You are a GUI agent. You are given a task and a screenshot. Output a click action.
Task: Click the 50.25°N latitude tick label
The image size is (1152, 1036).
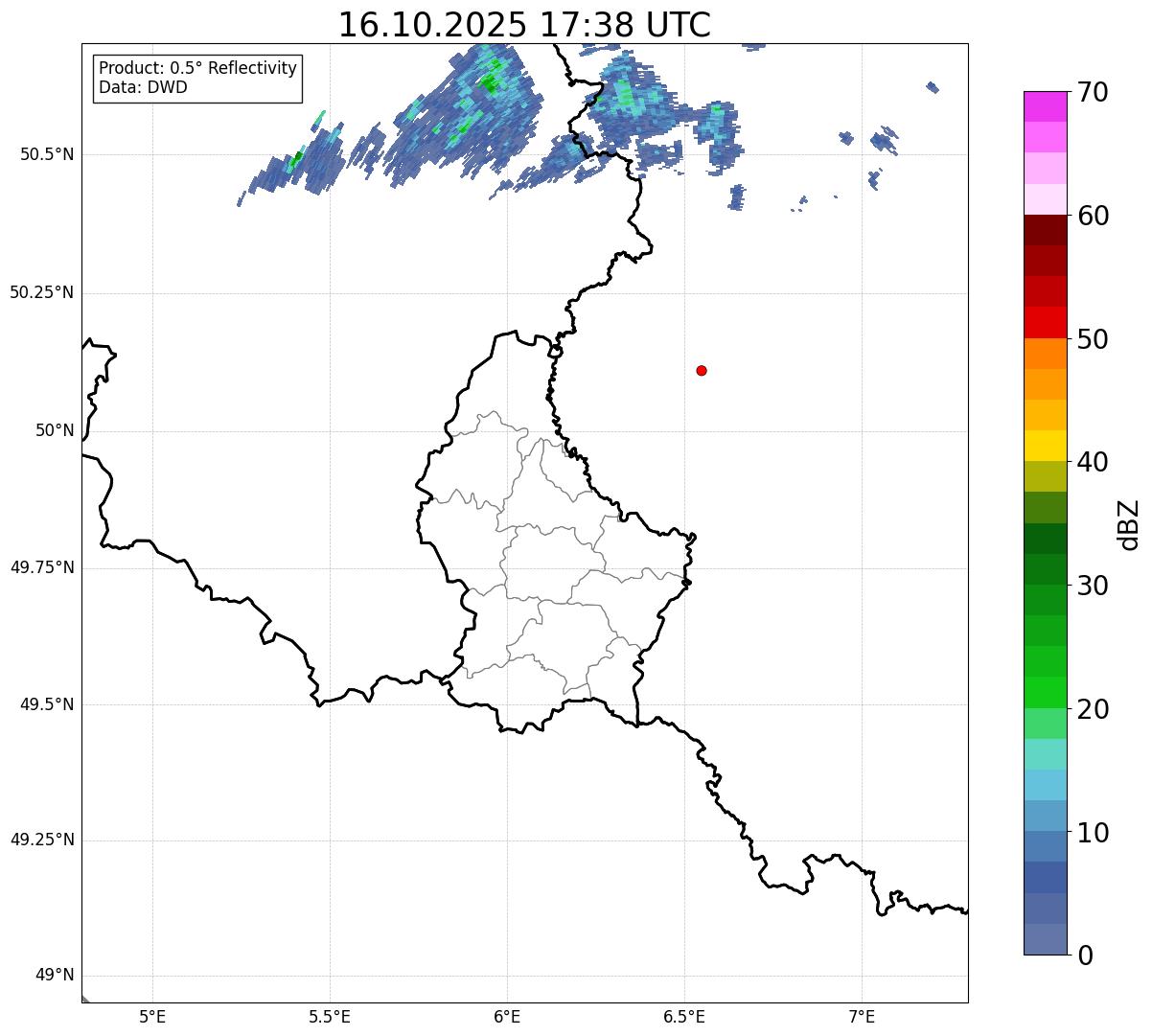point(41,293)
